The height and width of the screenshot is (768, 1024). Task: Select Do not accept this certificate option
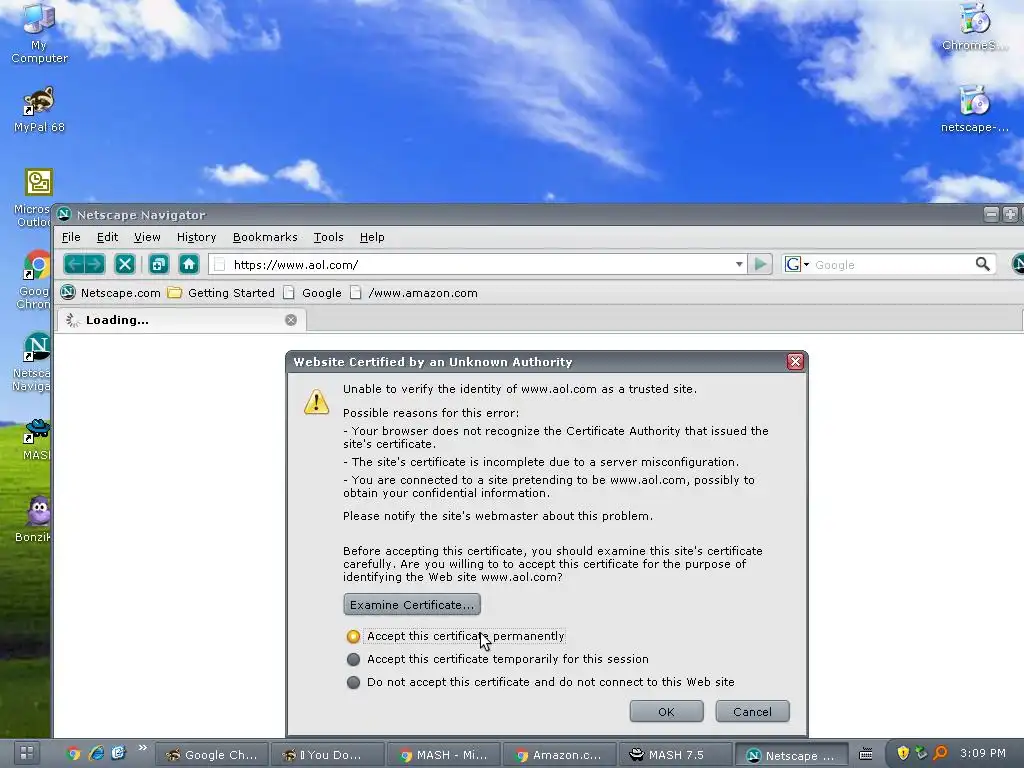coord(353,682)
